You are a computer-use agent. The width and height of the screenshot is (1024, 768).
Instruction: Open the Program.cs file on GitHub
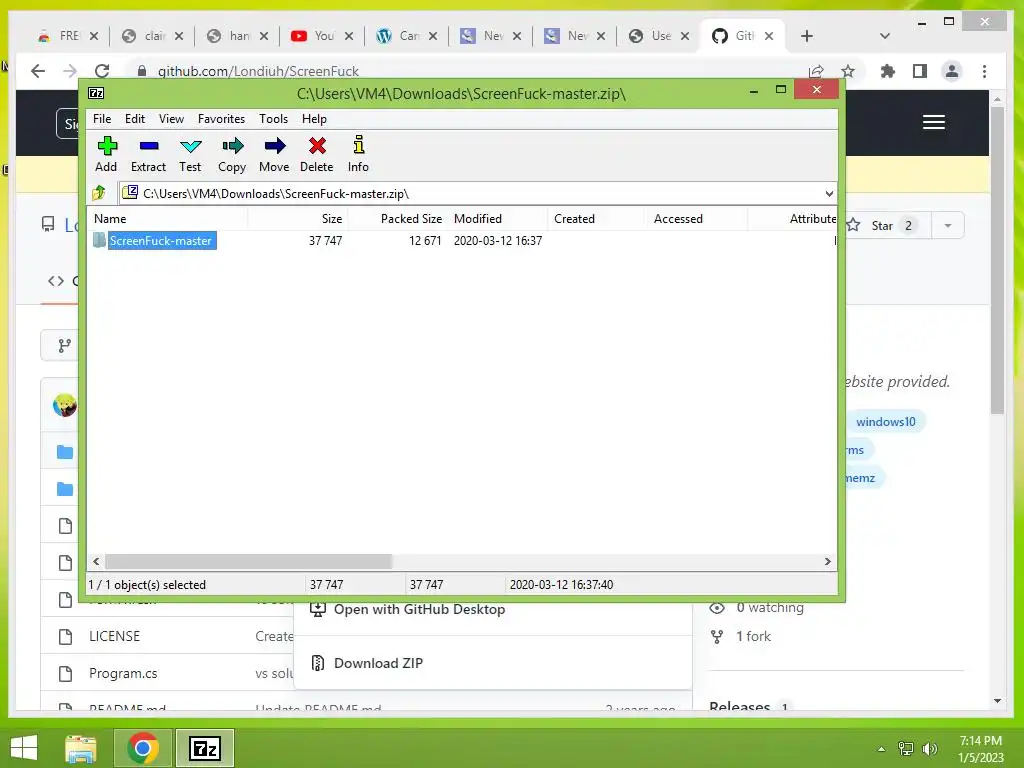pyautogui.click(x=123, y=673)
